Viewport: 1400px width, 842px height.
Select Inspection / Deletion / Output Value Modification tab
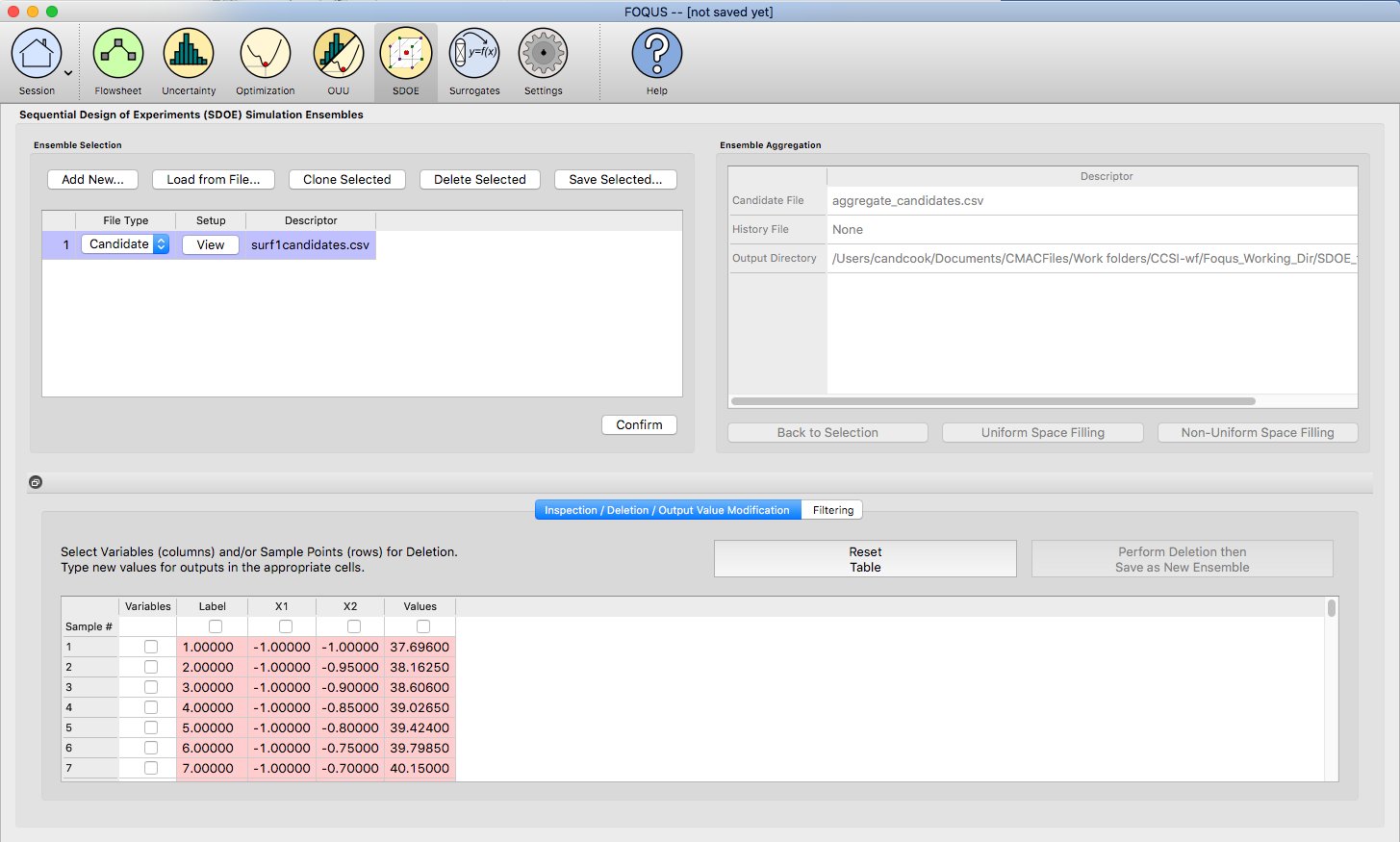(667, 510)
